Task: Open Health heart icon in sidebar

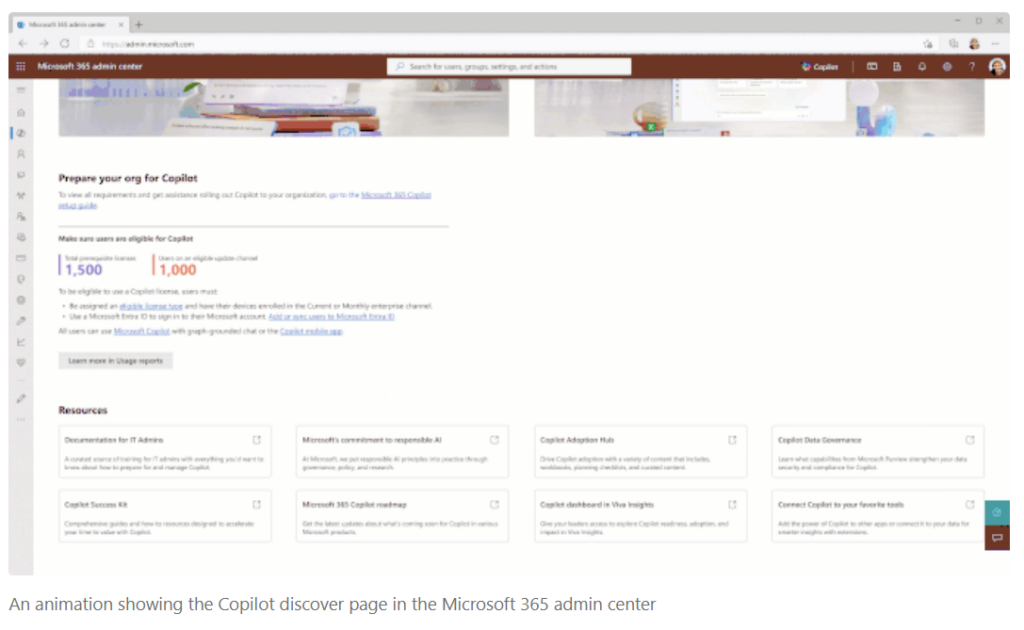Action: [21, 363]
